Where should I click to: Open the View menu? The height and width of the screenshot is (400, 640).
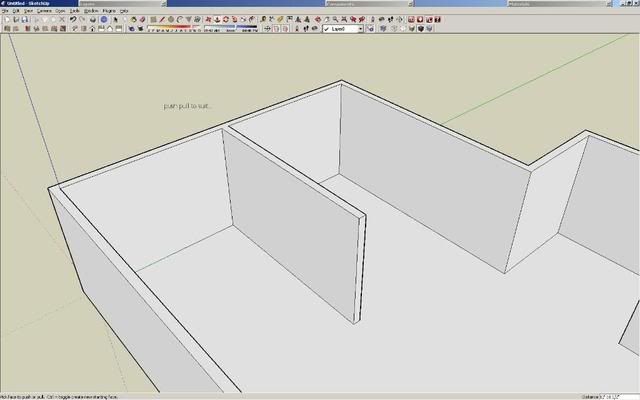click(28, 11)
